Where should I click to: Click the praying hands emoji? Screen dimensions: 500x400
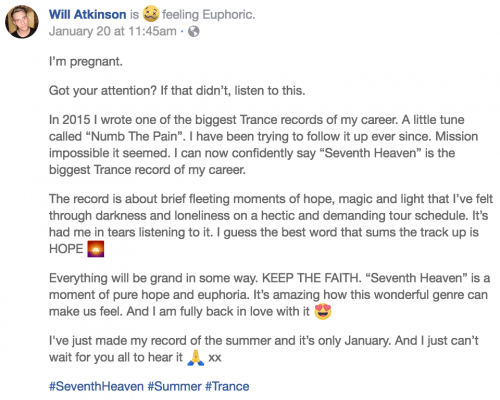click(196, 357)
